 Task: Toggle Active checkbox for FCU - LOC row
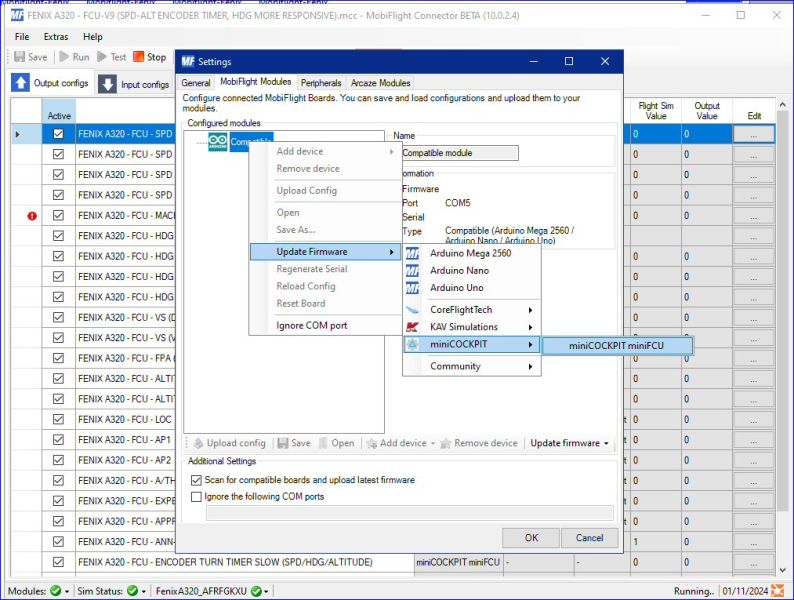coord(58,419)
